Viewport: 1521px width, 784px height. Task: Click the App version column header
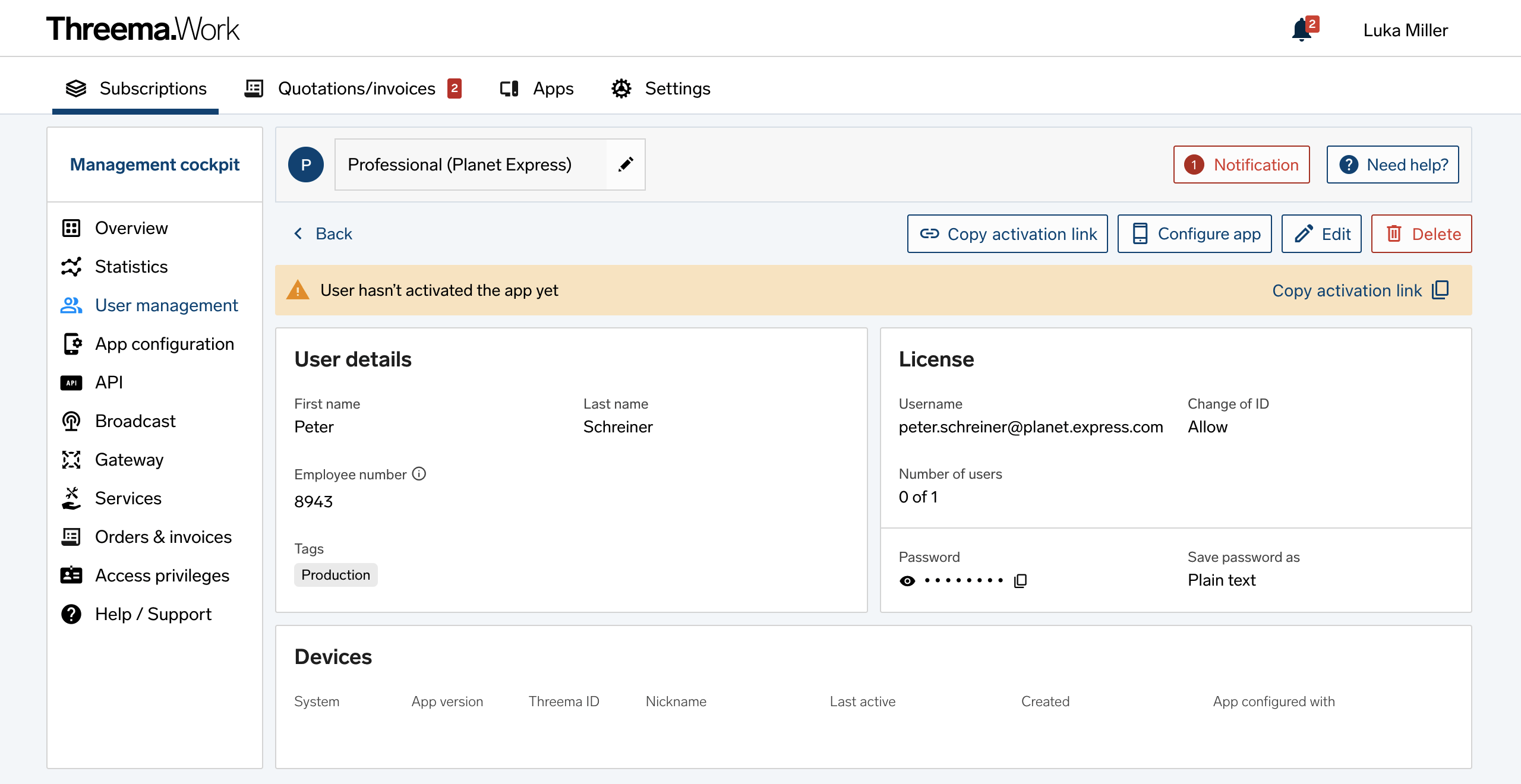pos(447,701)
